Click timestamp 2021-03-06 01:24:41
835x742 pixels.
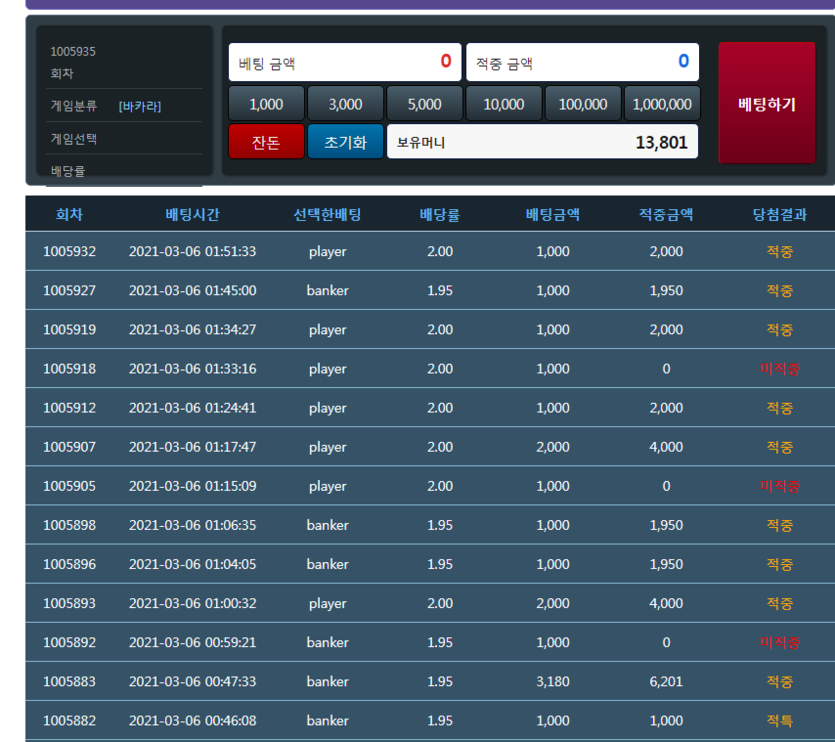pyautogui.click(x=192, y=408)
